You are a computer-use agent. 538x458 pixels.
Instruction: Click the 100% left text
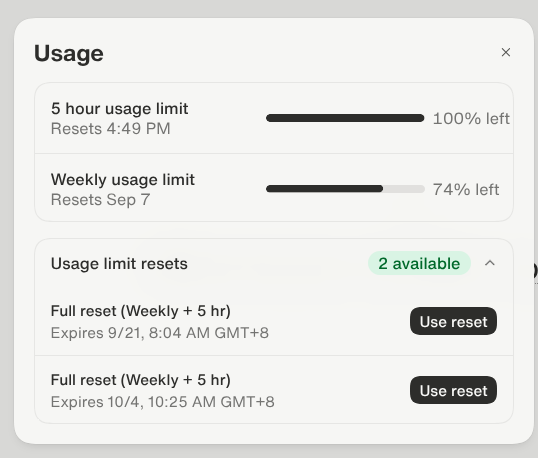coord(471,119)
